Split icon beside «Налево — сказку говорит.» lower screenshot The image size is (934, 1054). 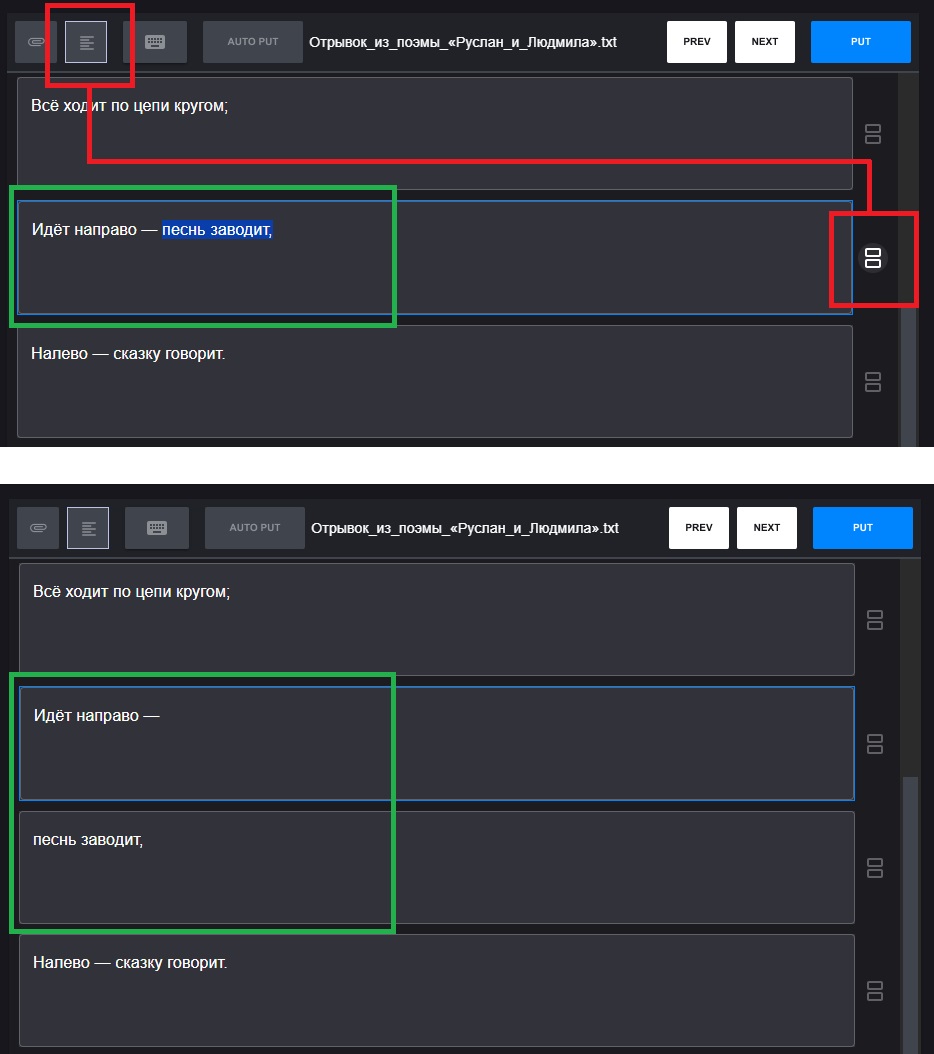pyautogui.click(x=875, y=991)
